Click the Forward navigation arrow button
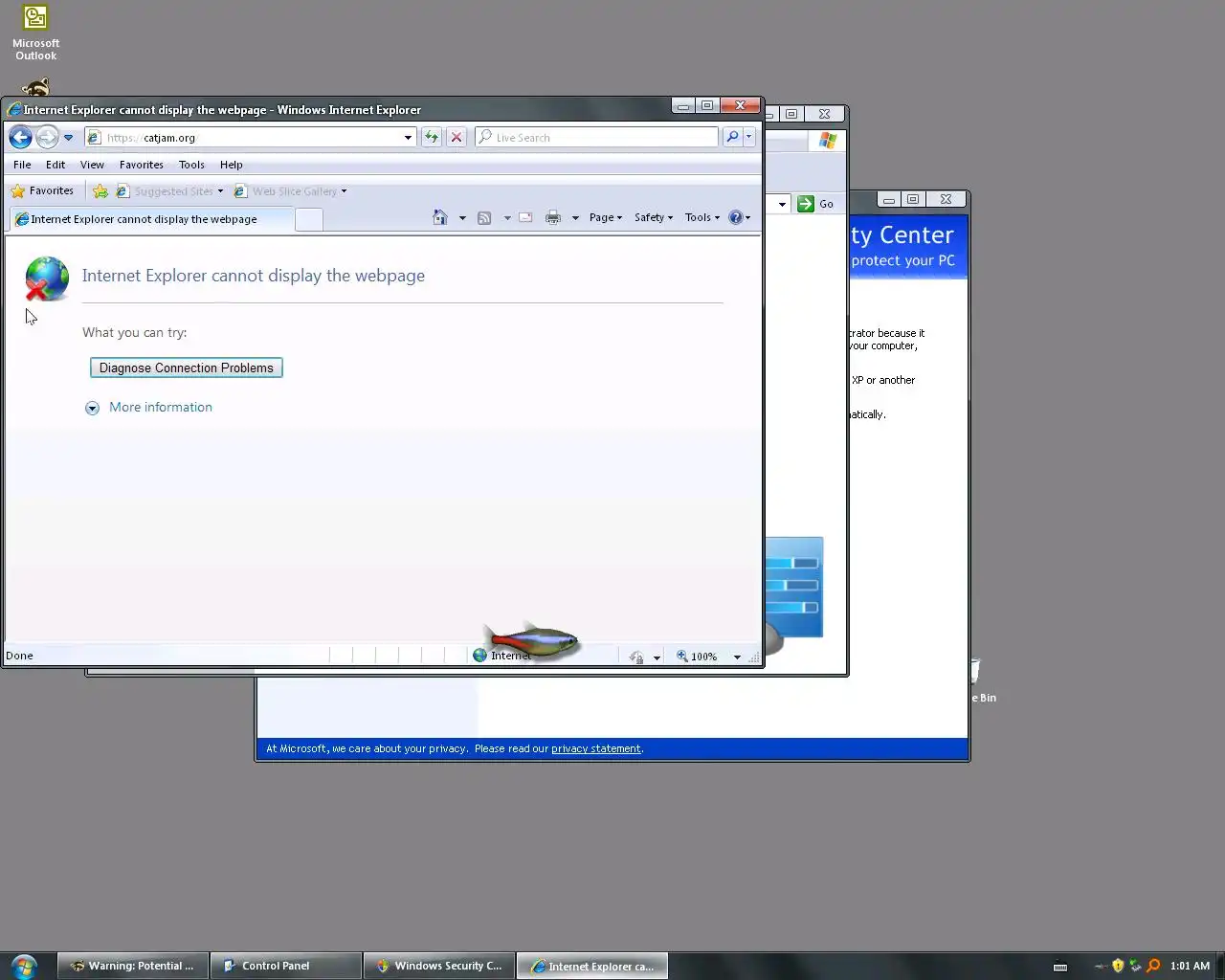This screenshot has height=980, width=1225. 47,138
